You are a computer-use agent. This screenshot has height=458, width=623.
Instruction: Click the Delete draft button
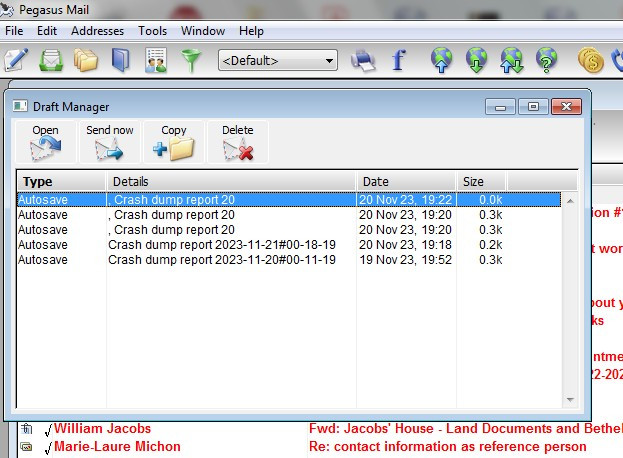click(238, 142)
